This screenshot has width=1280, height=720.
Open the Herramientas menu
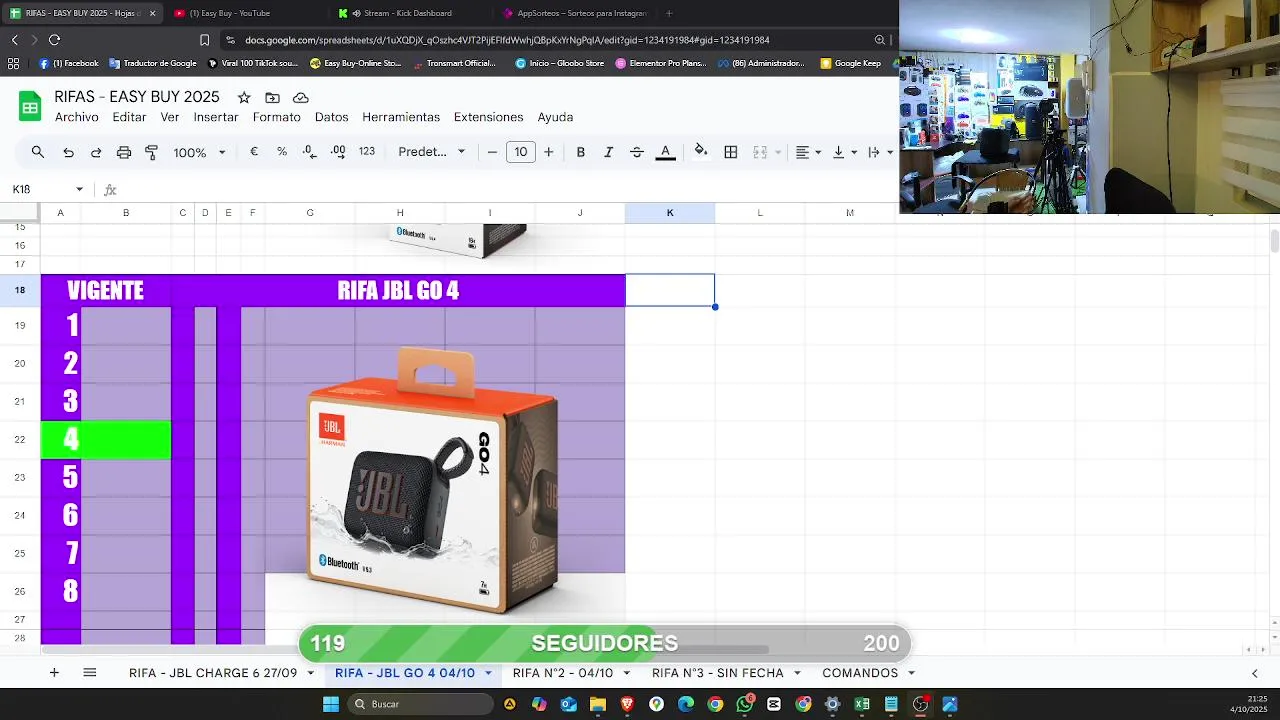[401, 117]
